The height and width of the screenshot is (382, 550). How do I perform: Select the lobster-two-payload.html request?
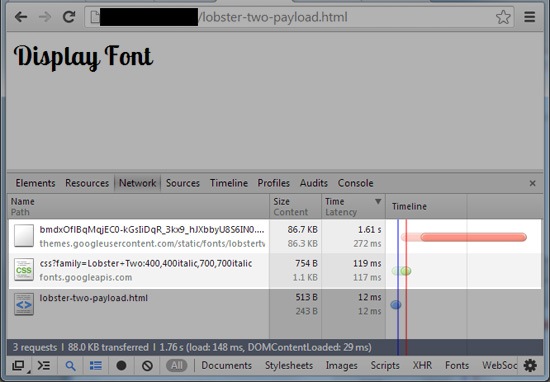[275, 305]
